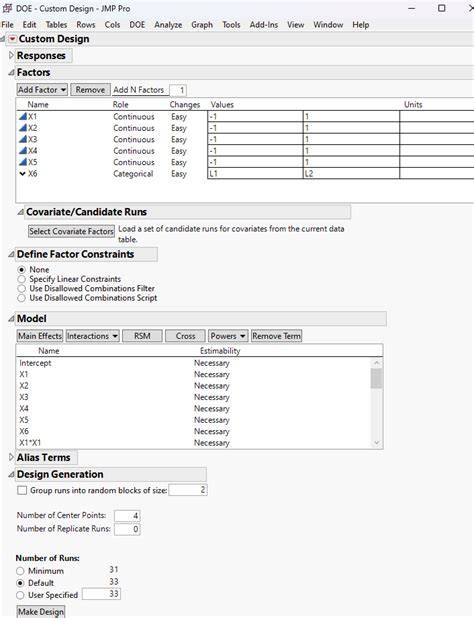Expand the Alias Terms section
The image size is (474, 618).
tap(11, 457)
